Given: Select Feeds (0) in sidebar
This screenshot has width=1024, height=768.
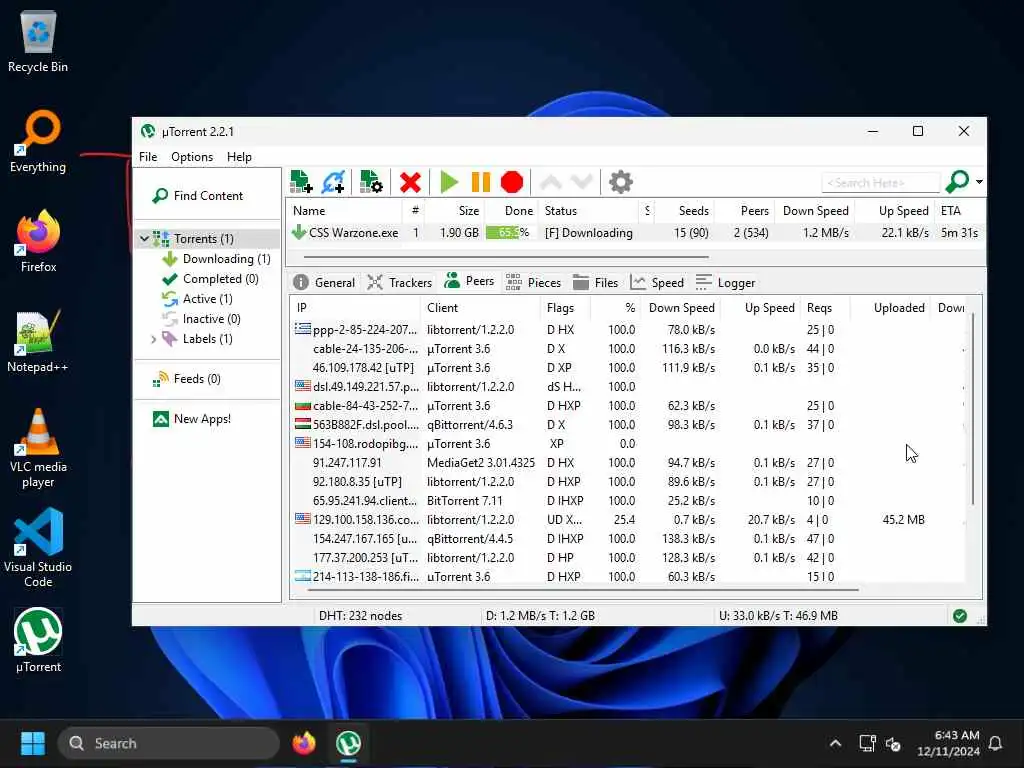Looking at the screenshot, I should 187,379.
